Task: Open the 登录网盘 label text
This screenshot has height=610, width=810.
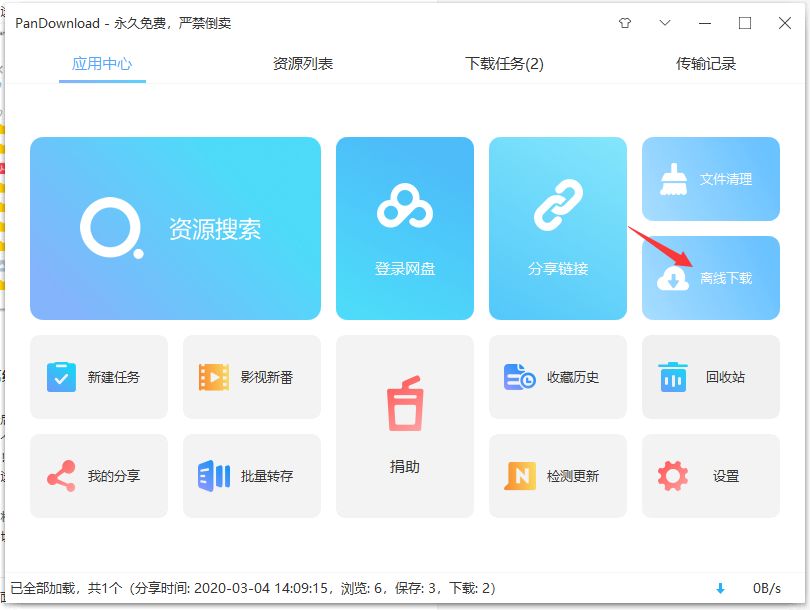Action: point(404,269)
